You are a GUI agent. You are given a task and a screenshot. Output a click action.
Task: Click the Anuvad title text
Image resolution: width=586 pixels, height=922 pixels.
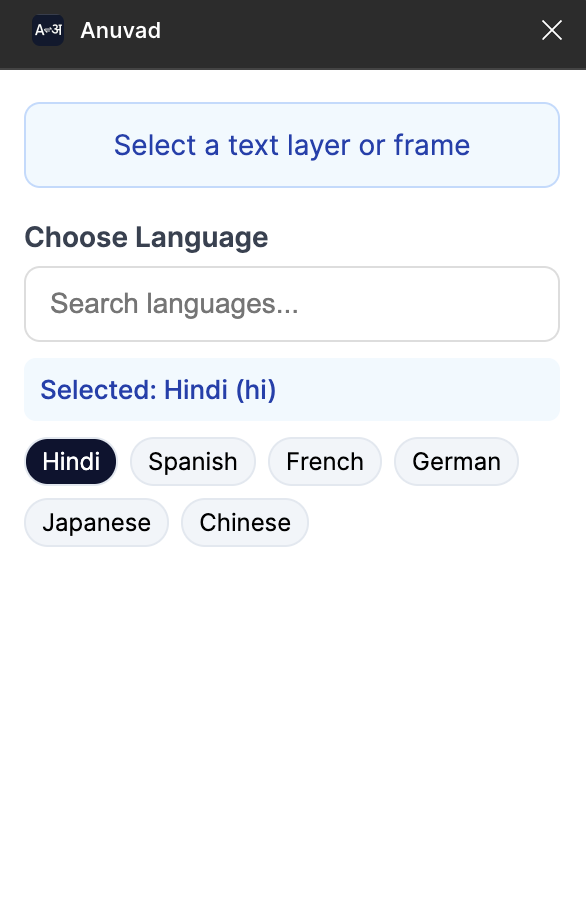click(120, 30)
